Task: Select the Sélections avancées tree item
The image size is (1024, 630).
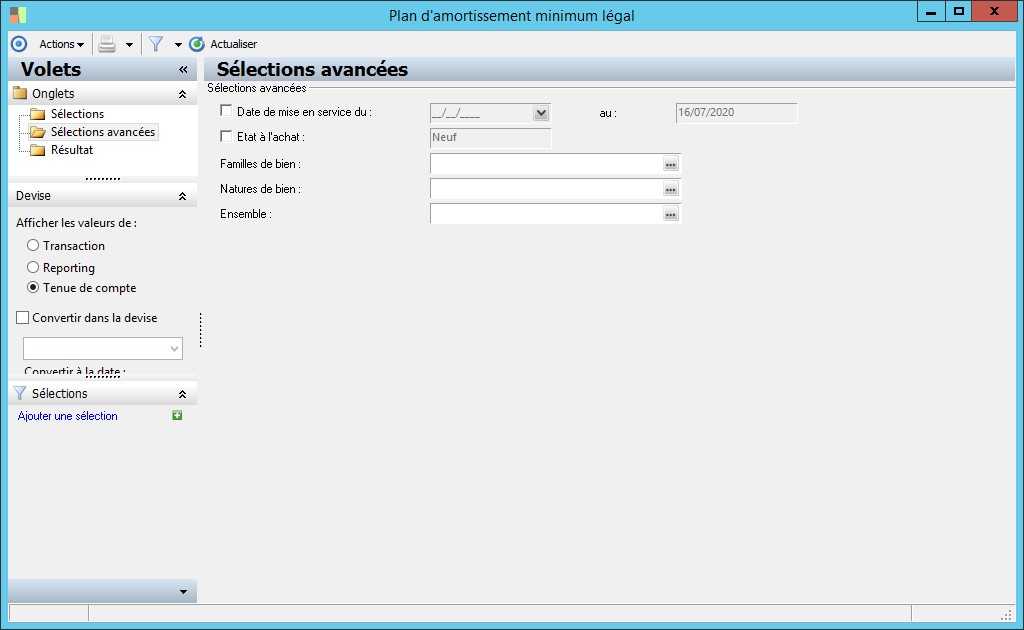Action: (x=103, y=132)
